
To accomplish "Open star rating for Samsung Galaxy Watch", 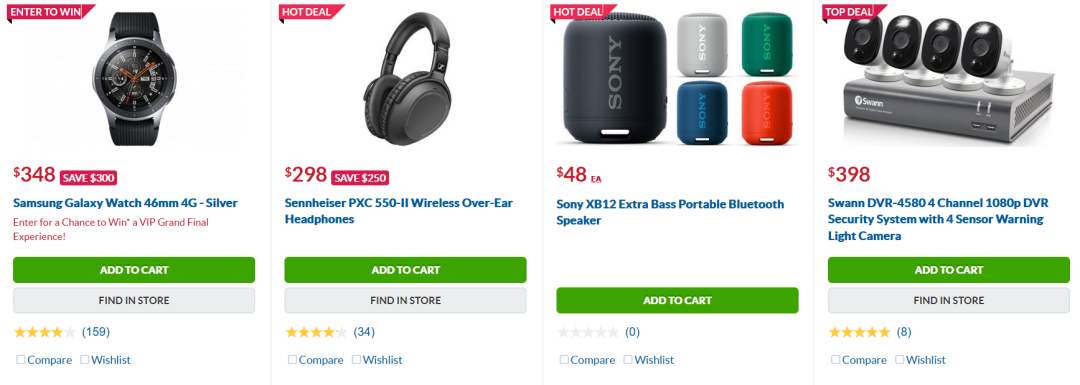I will pyautogui.click(x=44, y=332).
